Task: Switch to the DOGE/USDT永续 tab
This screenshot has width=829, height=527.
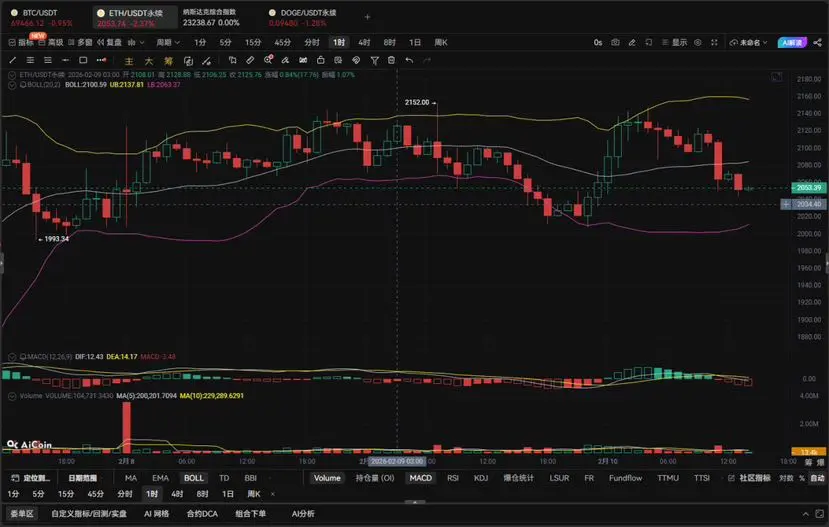Action: 304,17
